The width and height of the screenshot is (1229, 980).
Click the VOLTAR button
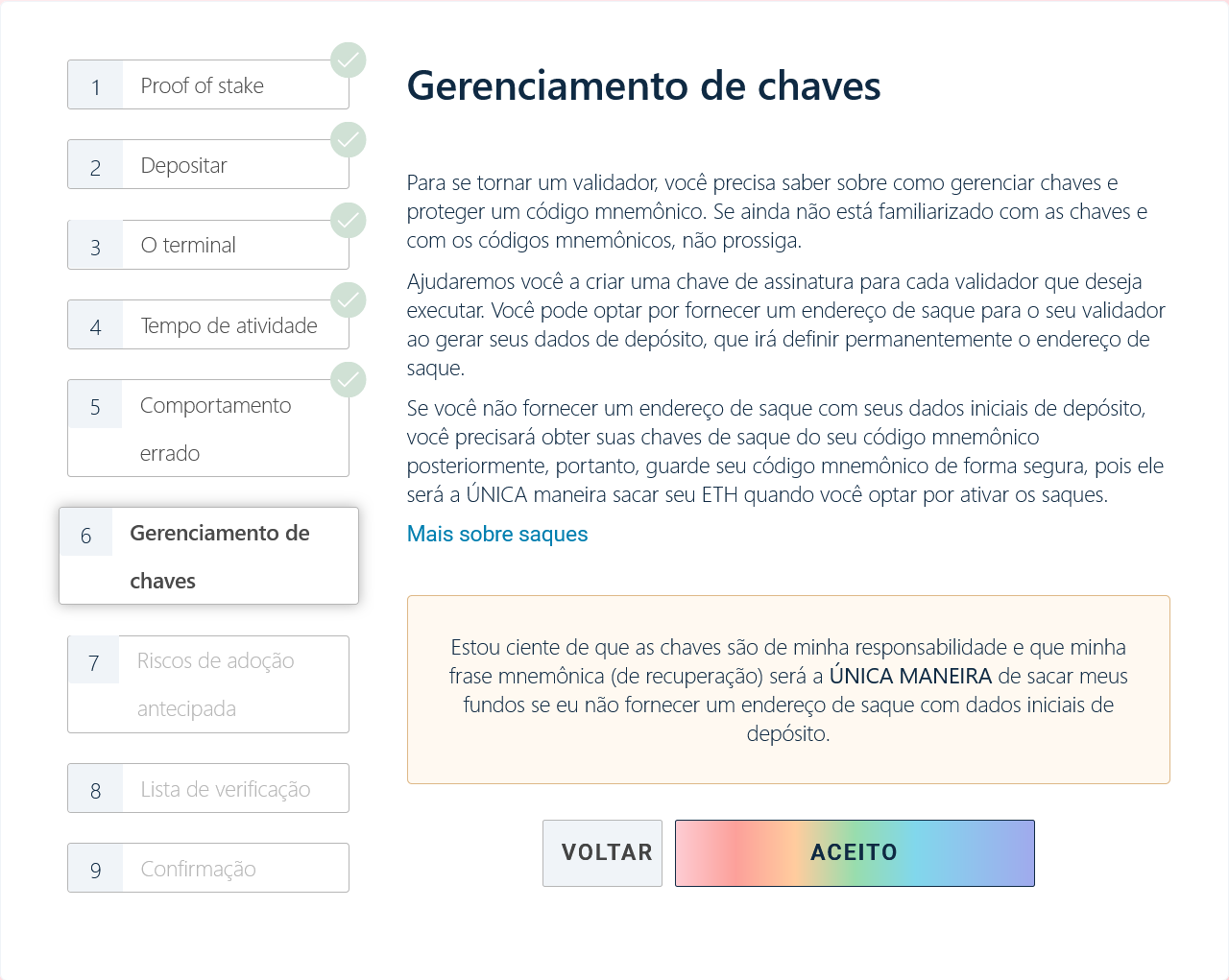pos(602,852)
